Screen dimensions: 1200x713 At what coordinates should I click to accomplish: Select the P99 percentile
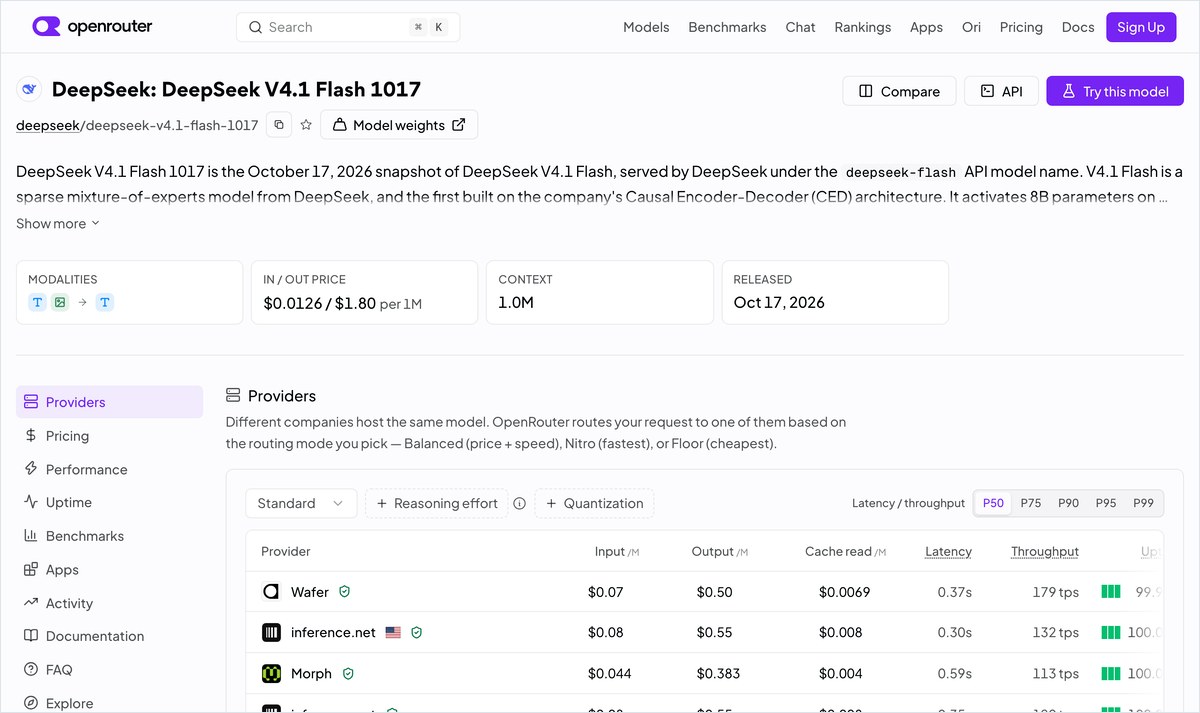point(1143,503)
